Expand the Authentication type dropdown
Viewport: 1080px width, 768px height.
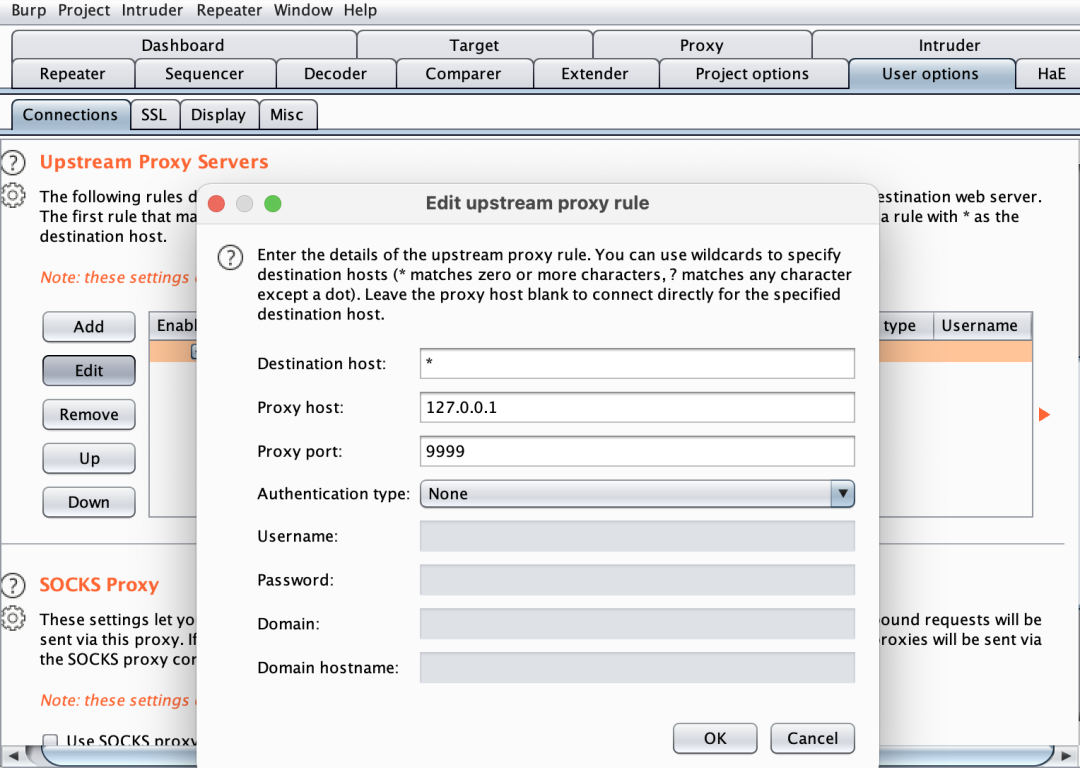click(842, 494)
